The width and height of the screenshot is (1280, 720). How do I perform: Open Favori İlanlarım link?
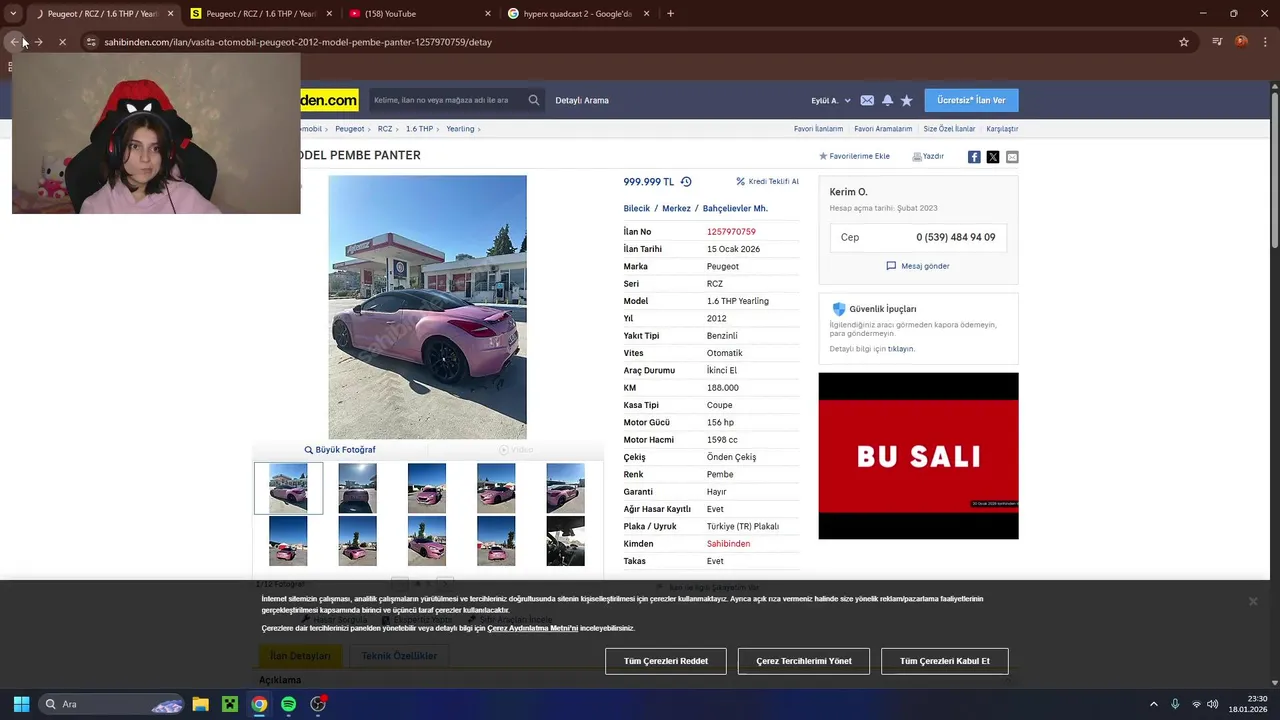point(818,129)
